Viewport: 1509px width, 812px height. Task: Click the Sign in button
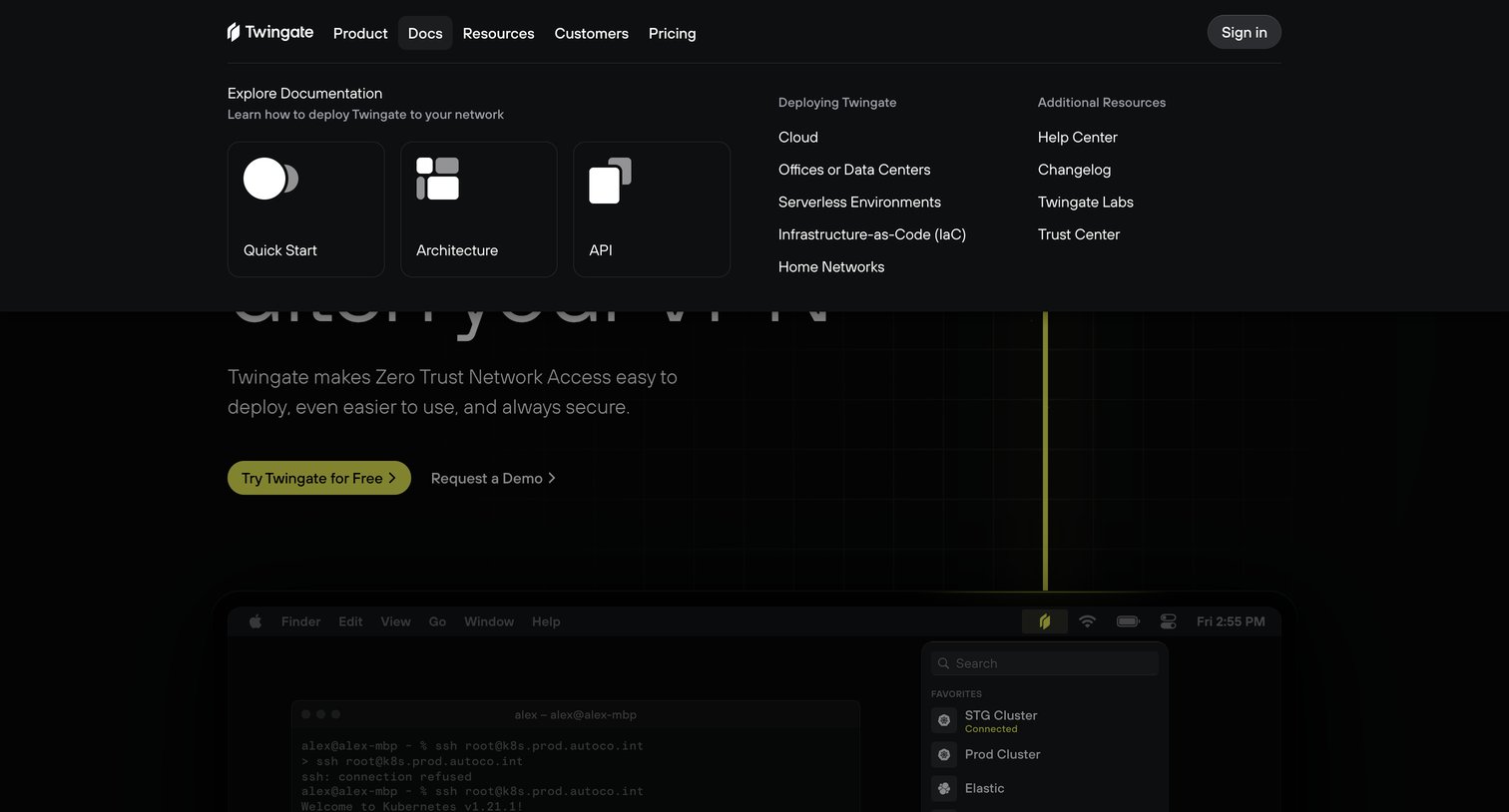[1245, 32]
